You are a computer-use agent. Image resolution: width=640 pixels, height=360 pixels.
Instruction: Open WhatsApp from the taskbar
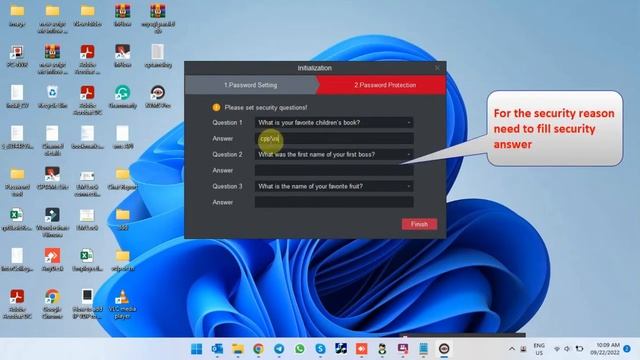300,349
